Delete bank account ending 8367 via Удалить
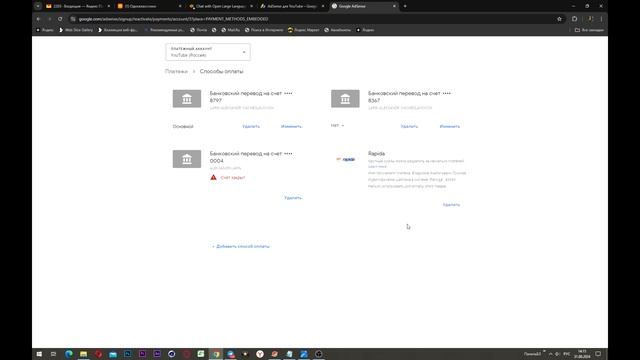Viewport: 640px width, 360px height. (x=409, y=127)
